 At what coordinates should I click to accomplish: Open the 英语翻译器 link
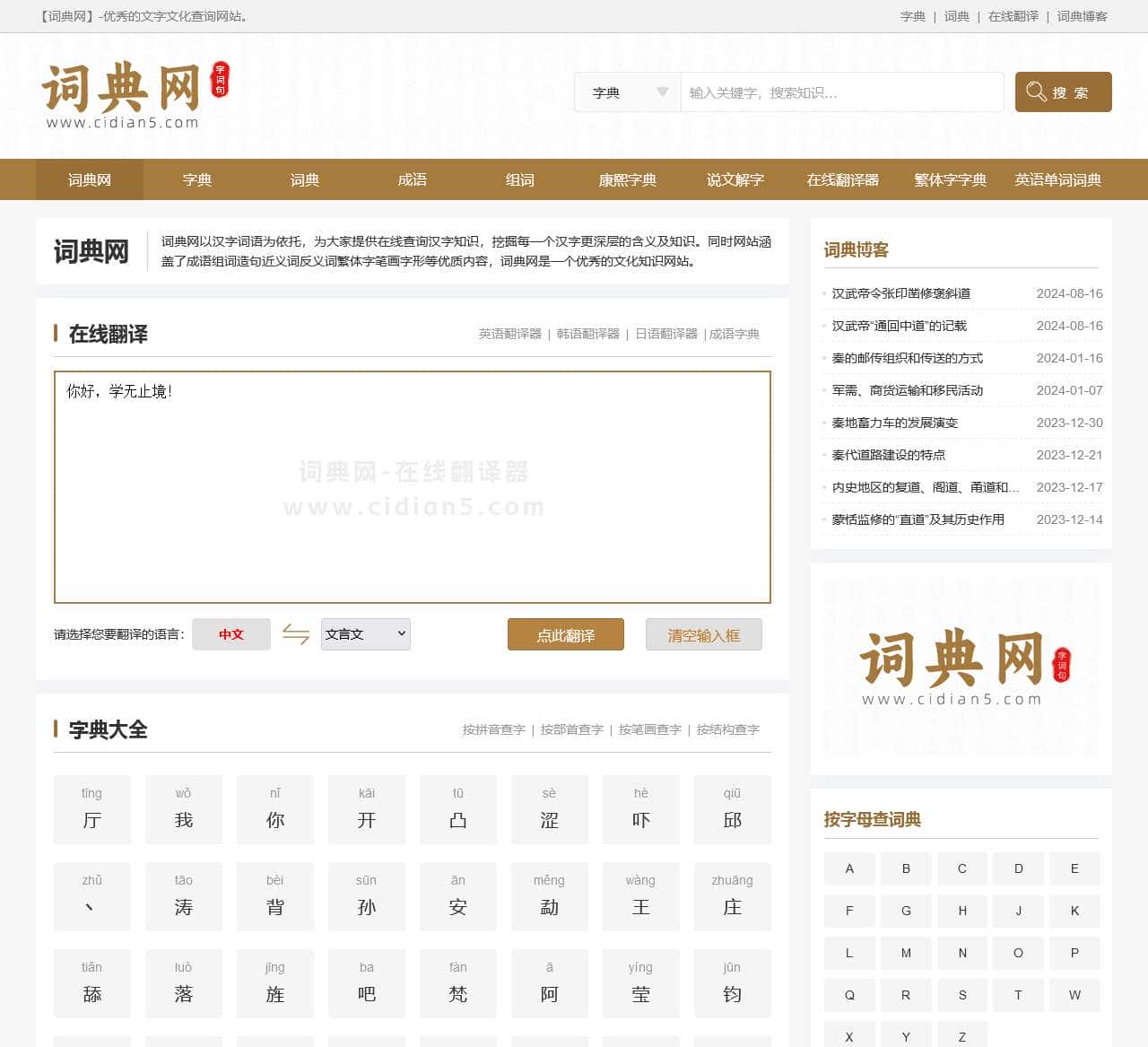[x=509, y=334]
